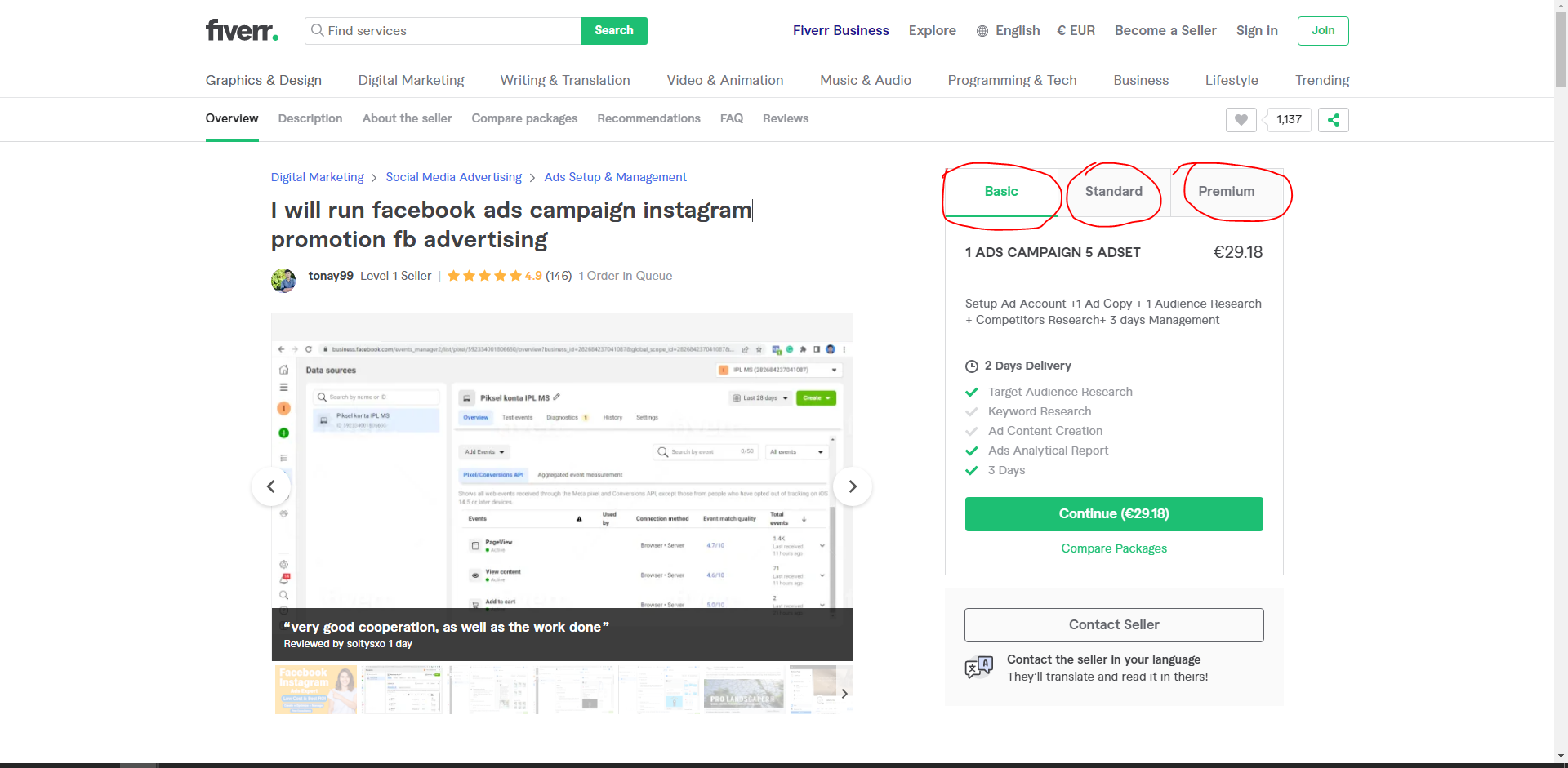Open Trending category menu
This screenshot has height=768, width=1568.
coord(1322,80)
